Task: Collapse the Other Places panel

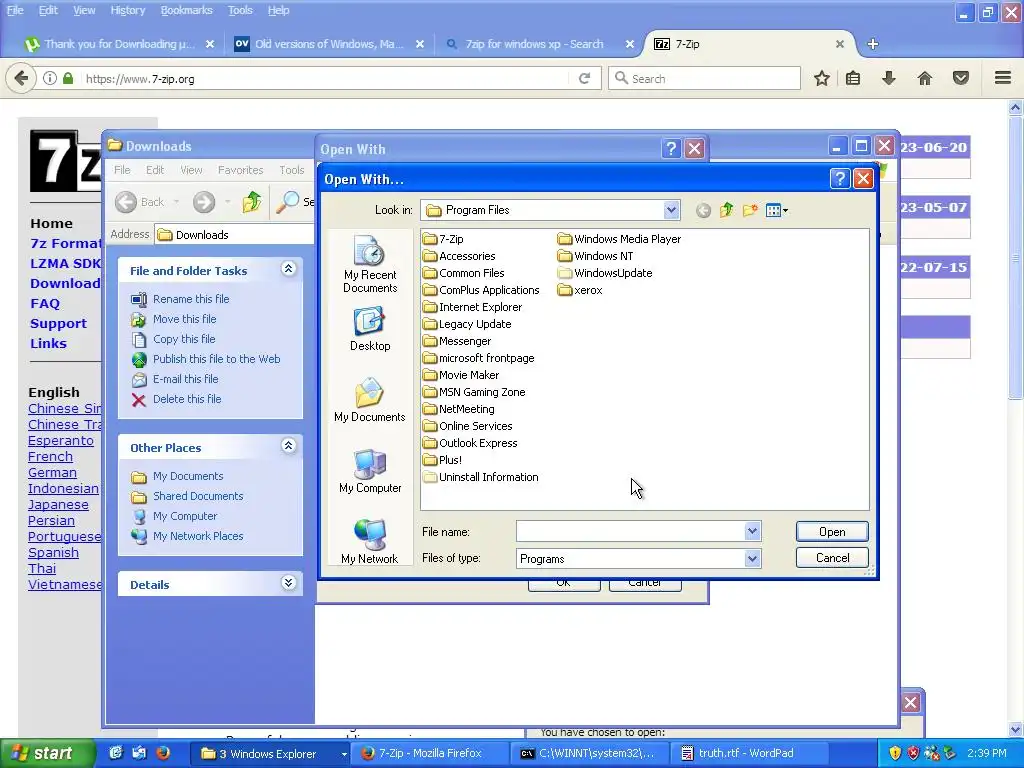Action: pos(289,446)
